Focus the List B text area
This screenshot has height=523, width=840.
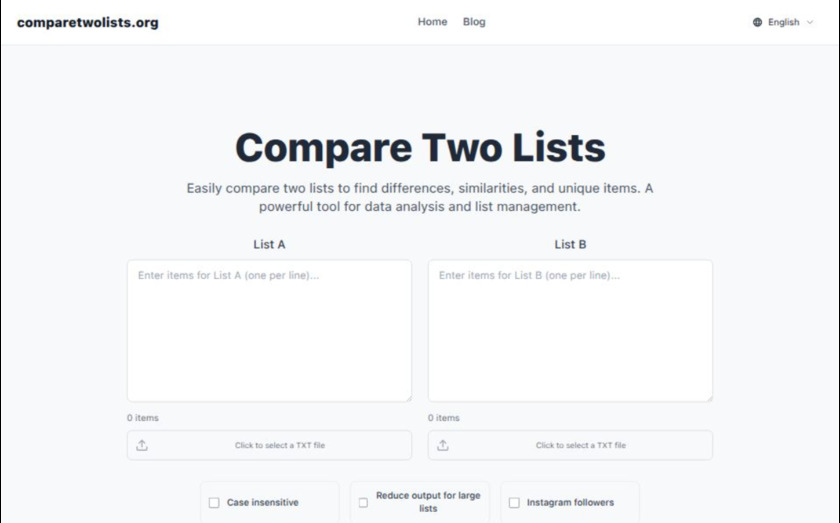570,331
